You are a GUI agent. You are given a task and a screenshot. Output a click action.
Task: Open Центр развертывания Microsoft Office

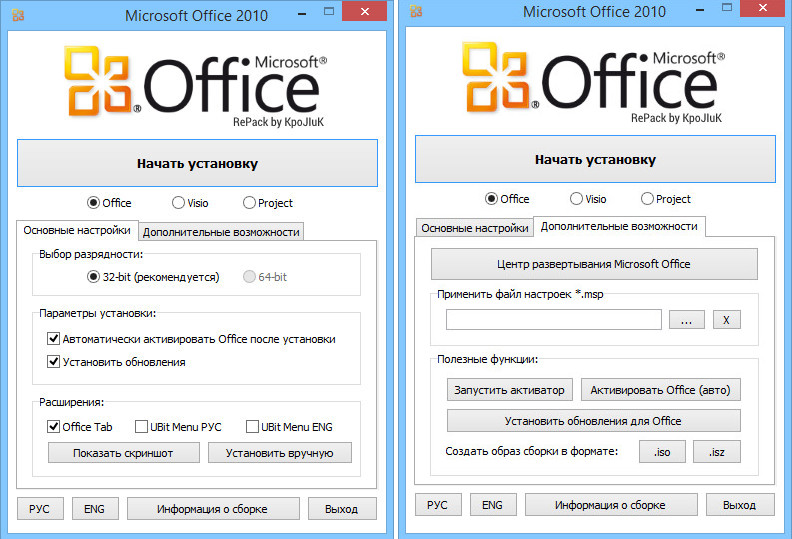pyautogui.click(x=594, y=264)
